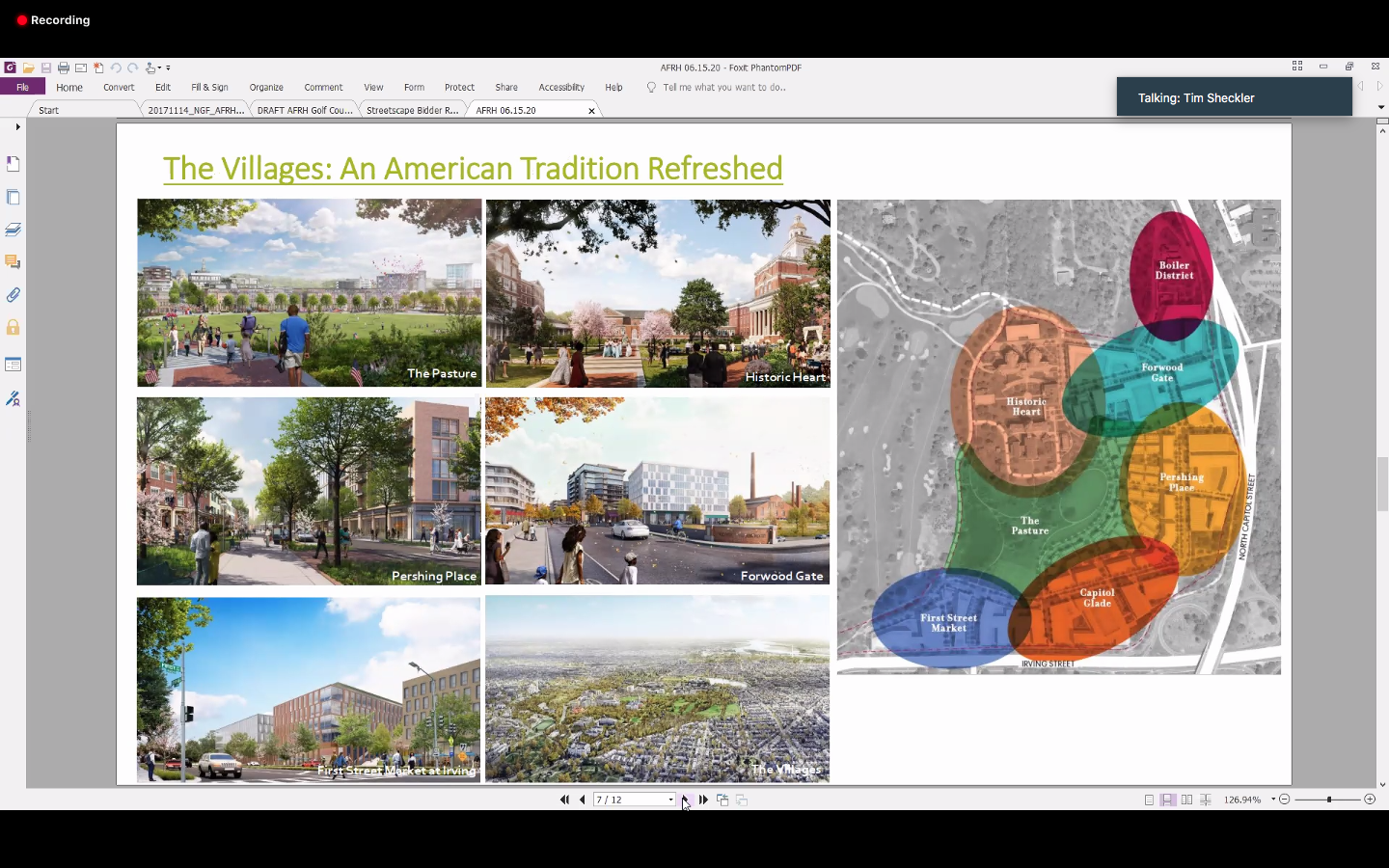Toggle continuous facing view mode
The height and width of the screenshot is (868, 1389).
(x=1206, y=800)
